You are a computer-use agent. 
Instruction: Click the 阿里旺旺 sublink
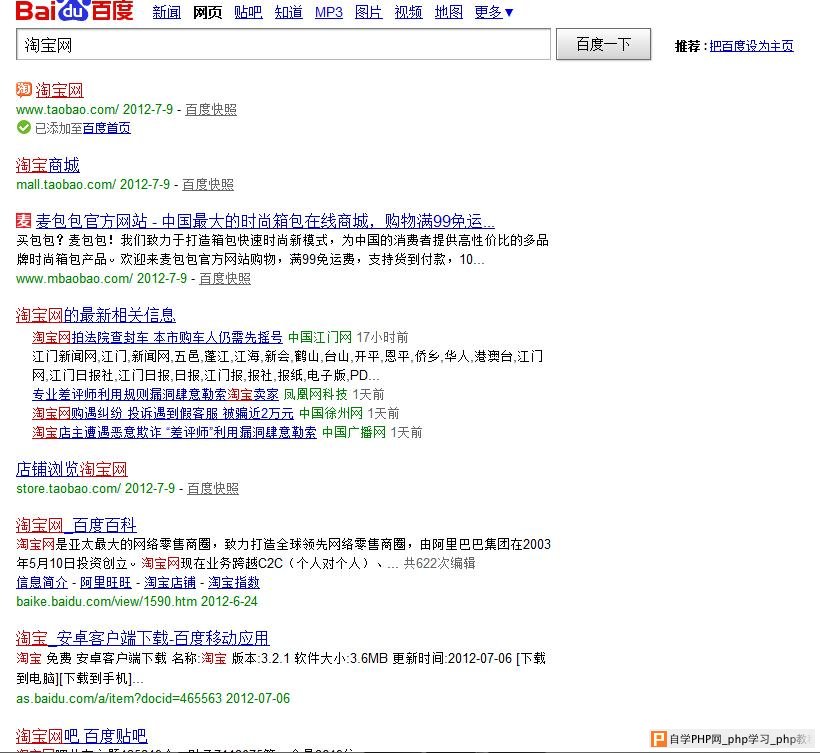point(106,583)
